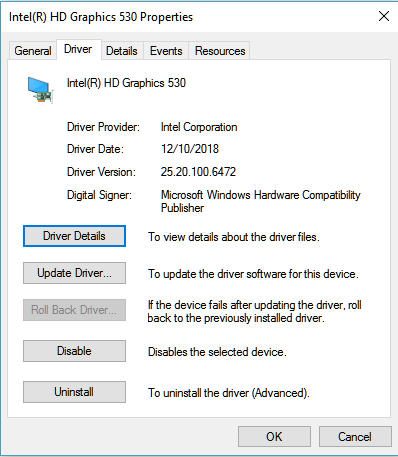Open the Details tab
398x457 pixels.
click(122, 51)
